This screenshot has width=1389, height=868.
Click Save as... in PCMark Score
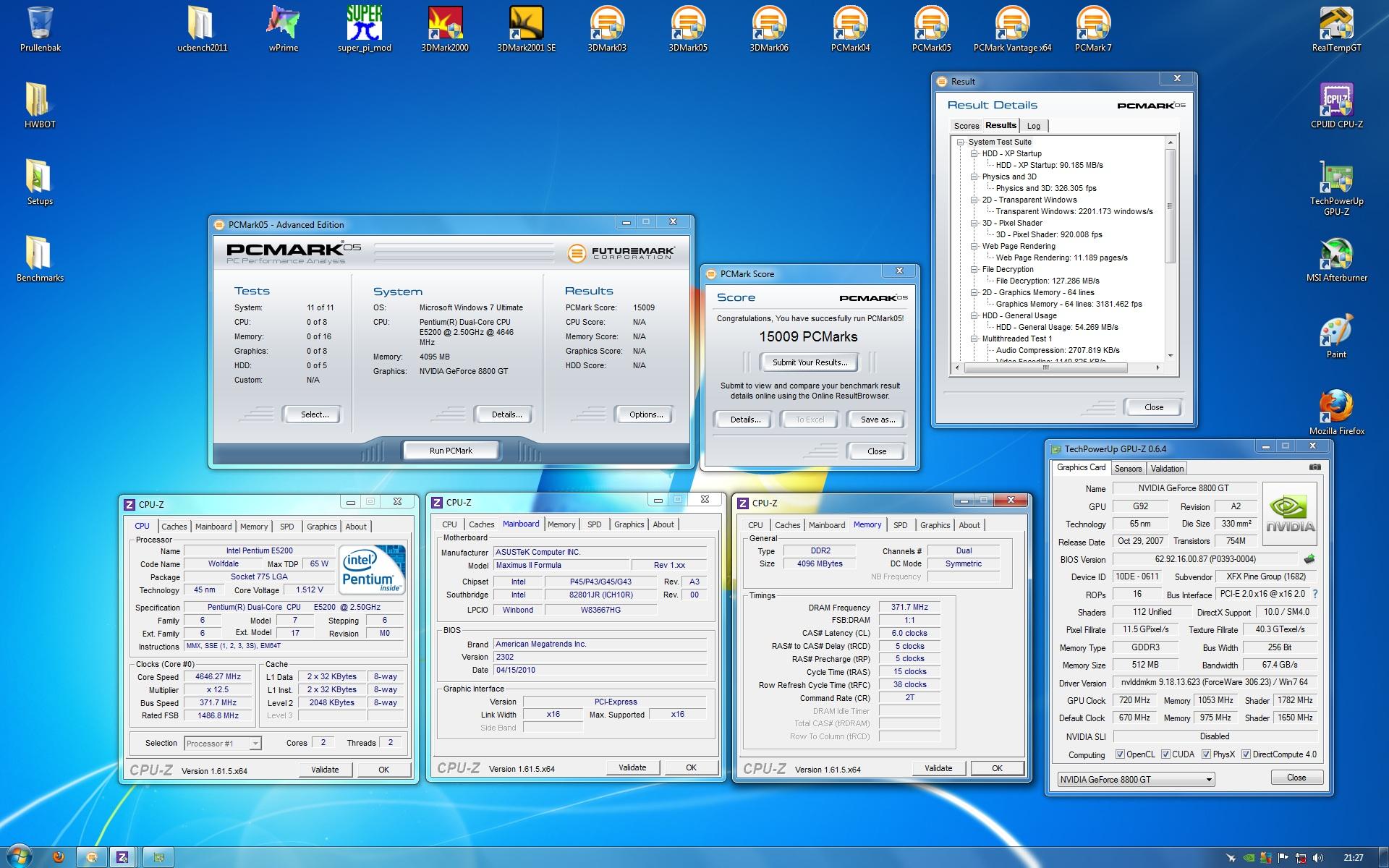[x=878, y=420]
